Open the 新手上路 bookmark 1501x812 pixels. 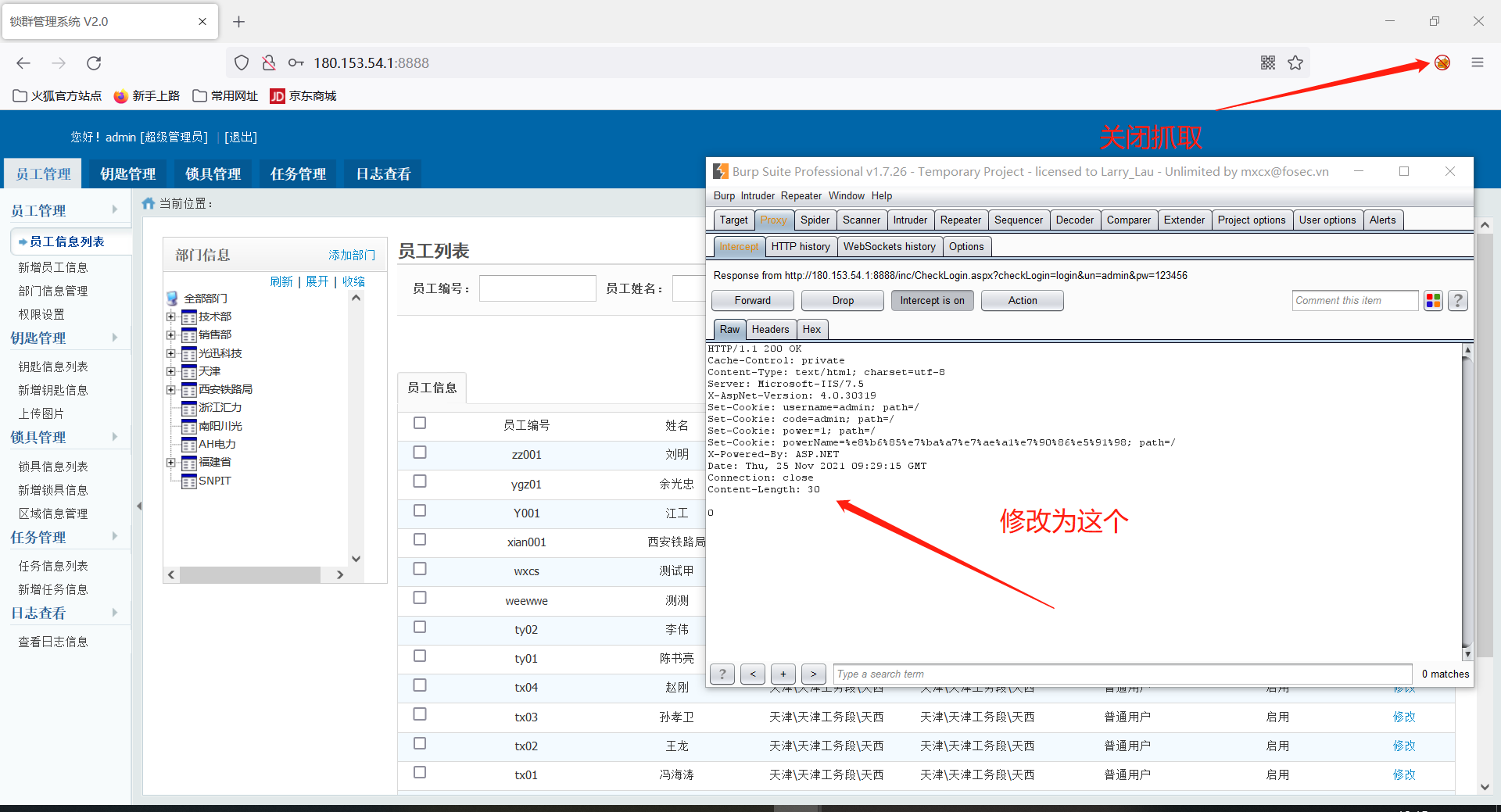pyautogui.click(x=147, y=96)
